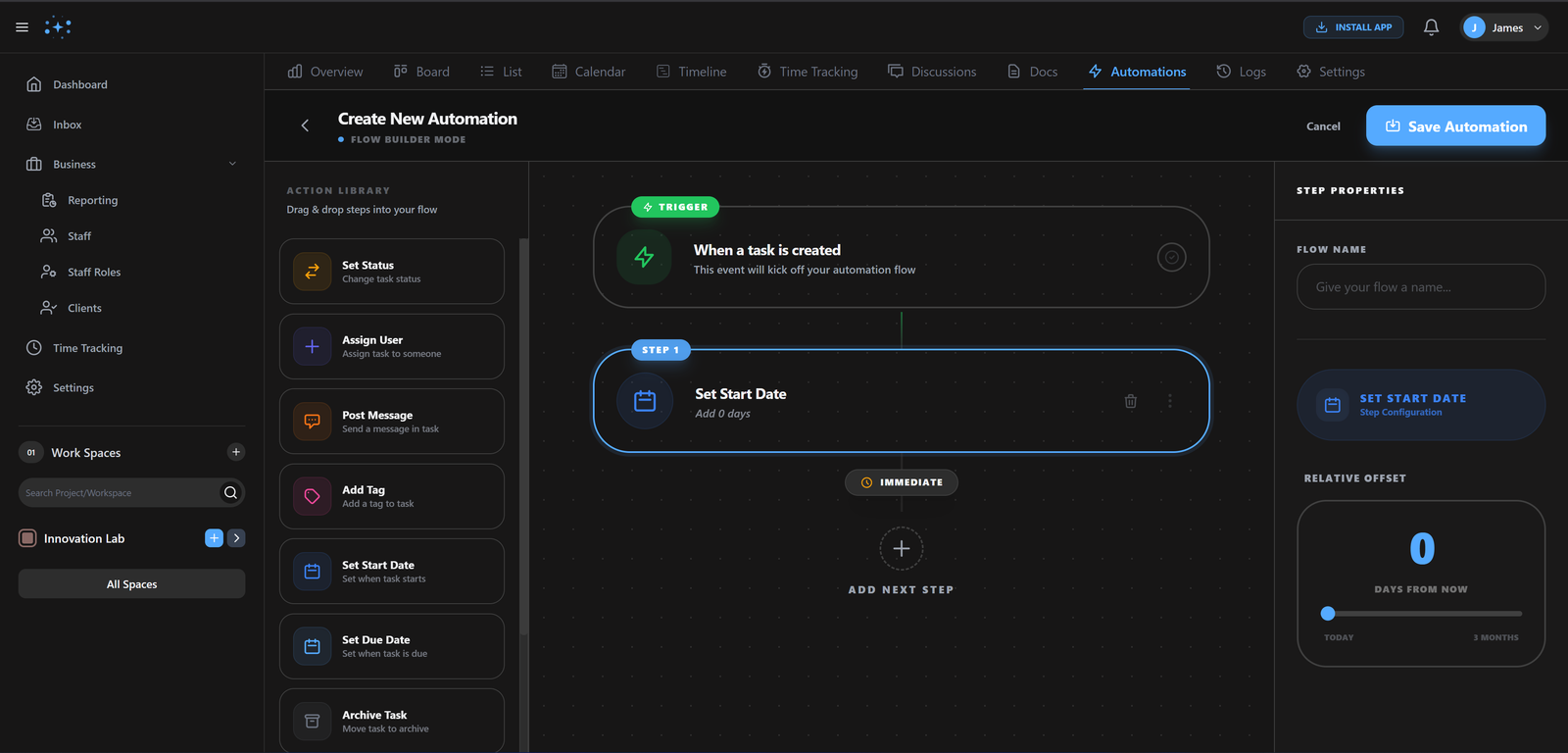Open the James user dropdown
This screenshot has height=753, width=1568.
tap(1503, 27)
